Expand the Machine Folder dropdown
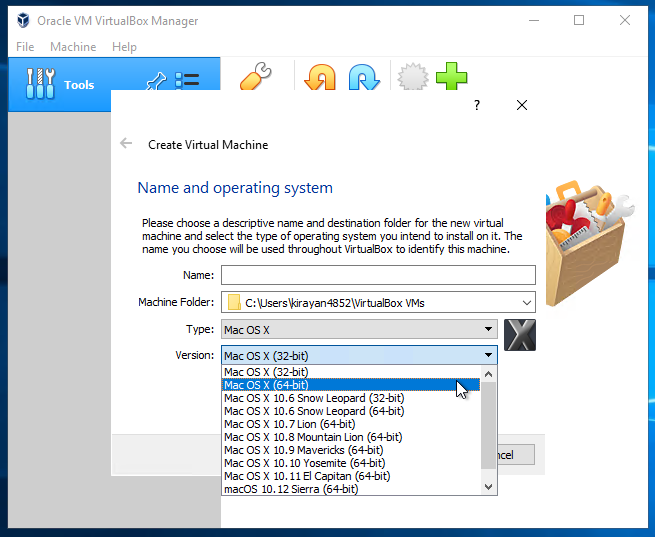This screenshot has height=537, width=655. [x=527, y=303]
